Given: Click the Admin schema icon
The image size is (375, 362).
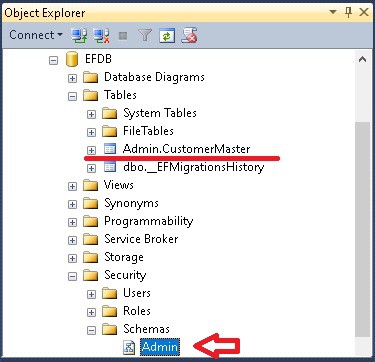Looking at the screenshot, I should point(129,347).
